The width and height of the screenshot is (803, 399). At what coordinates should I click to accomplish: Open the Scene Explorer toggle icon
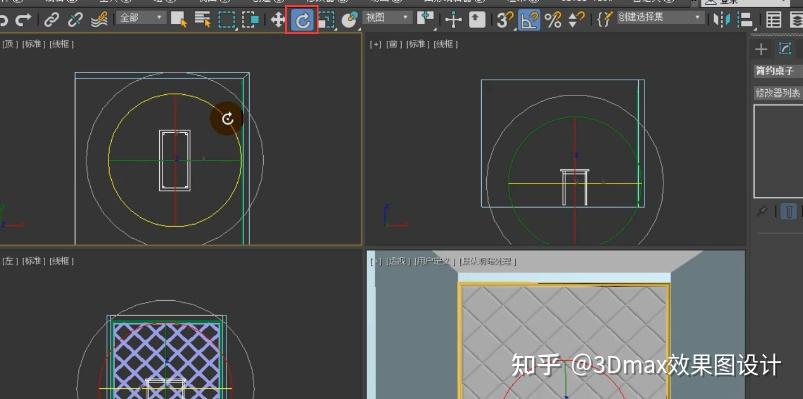(773, 20)
